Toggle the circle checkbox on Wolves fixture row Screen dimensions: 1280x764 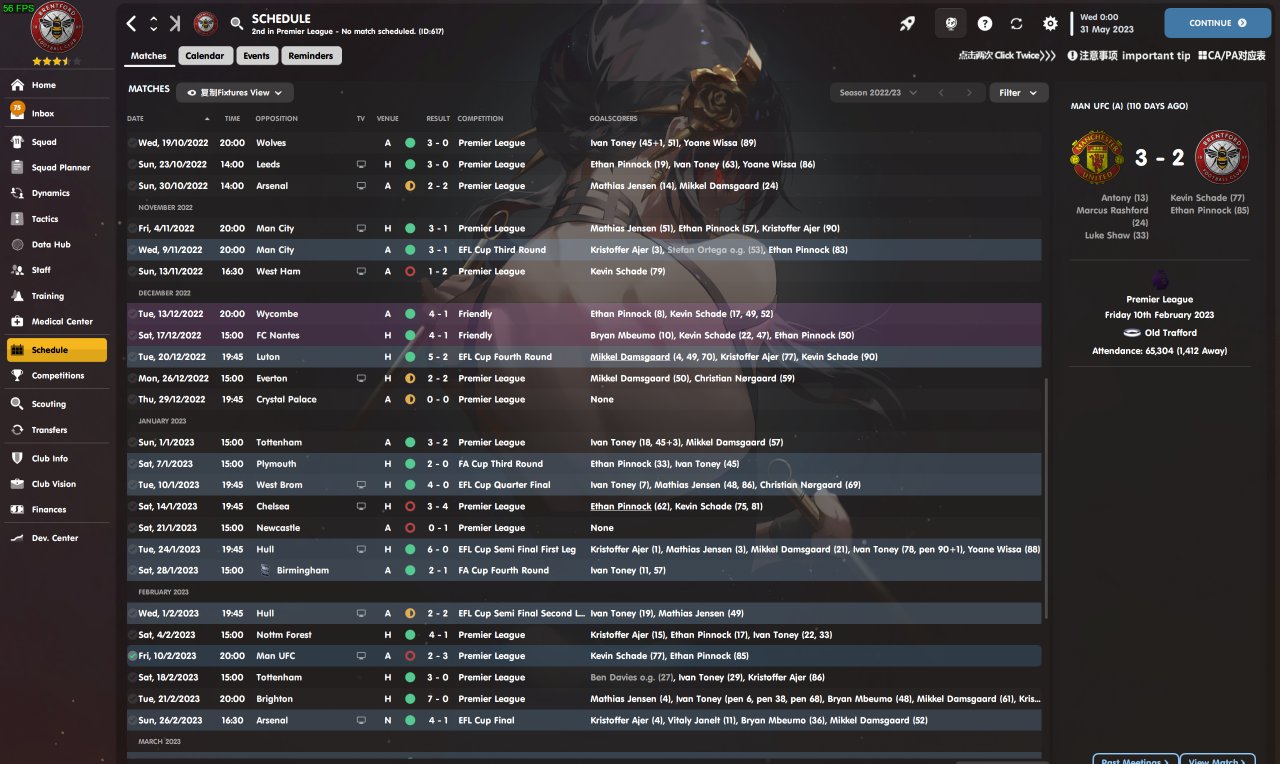[x=133, y=143]
